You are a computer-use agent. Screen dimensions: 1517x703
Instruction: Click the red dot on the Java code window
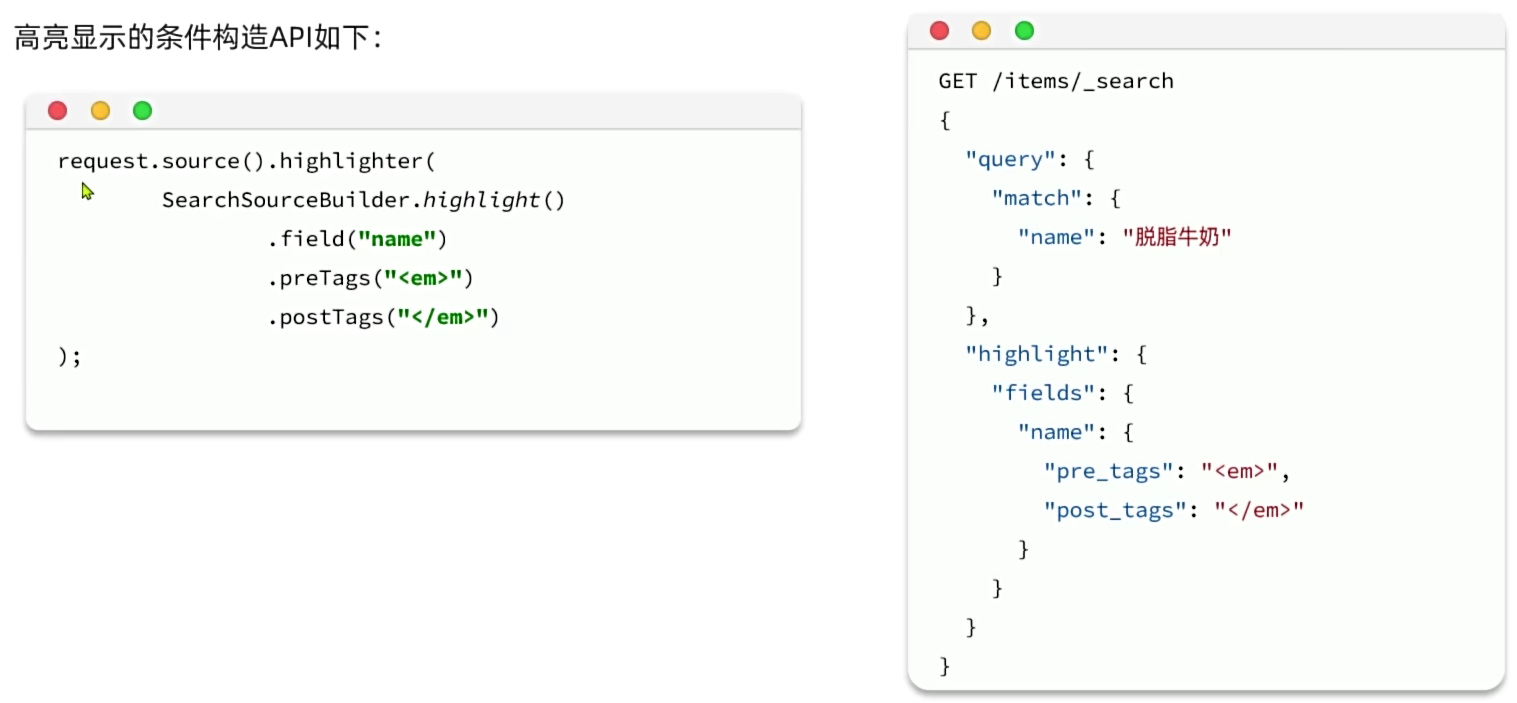point(58,111)
